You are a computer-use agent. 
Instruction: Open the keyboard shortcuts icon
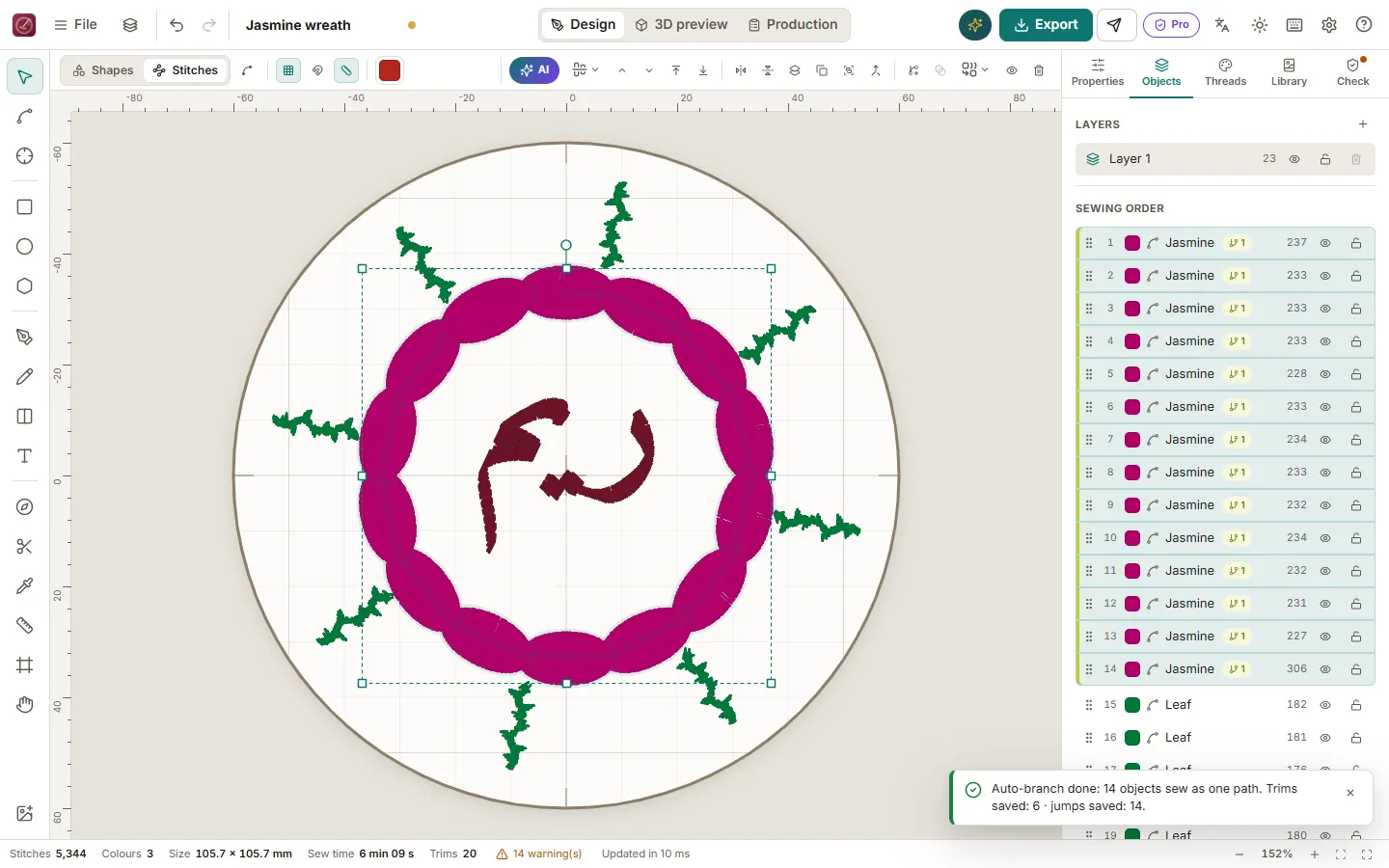pos(1294,25)
